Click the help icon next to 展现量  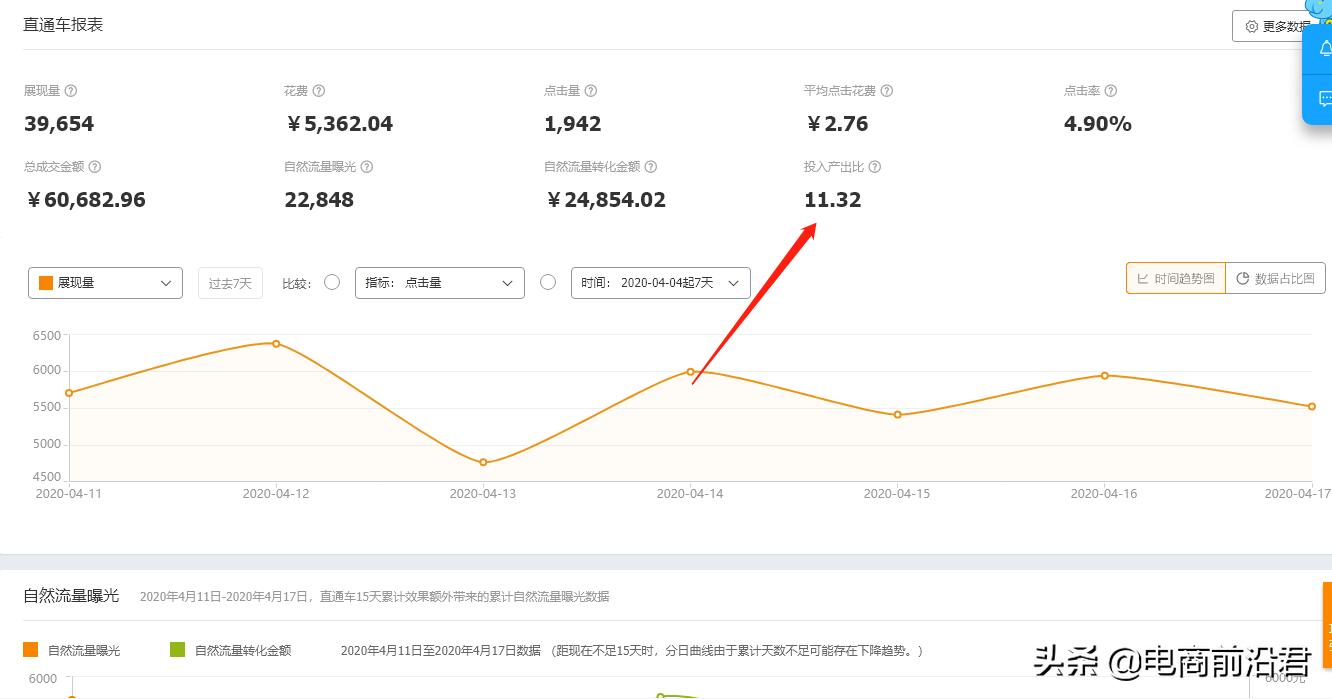pos(70,90)
